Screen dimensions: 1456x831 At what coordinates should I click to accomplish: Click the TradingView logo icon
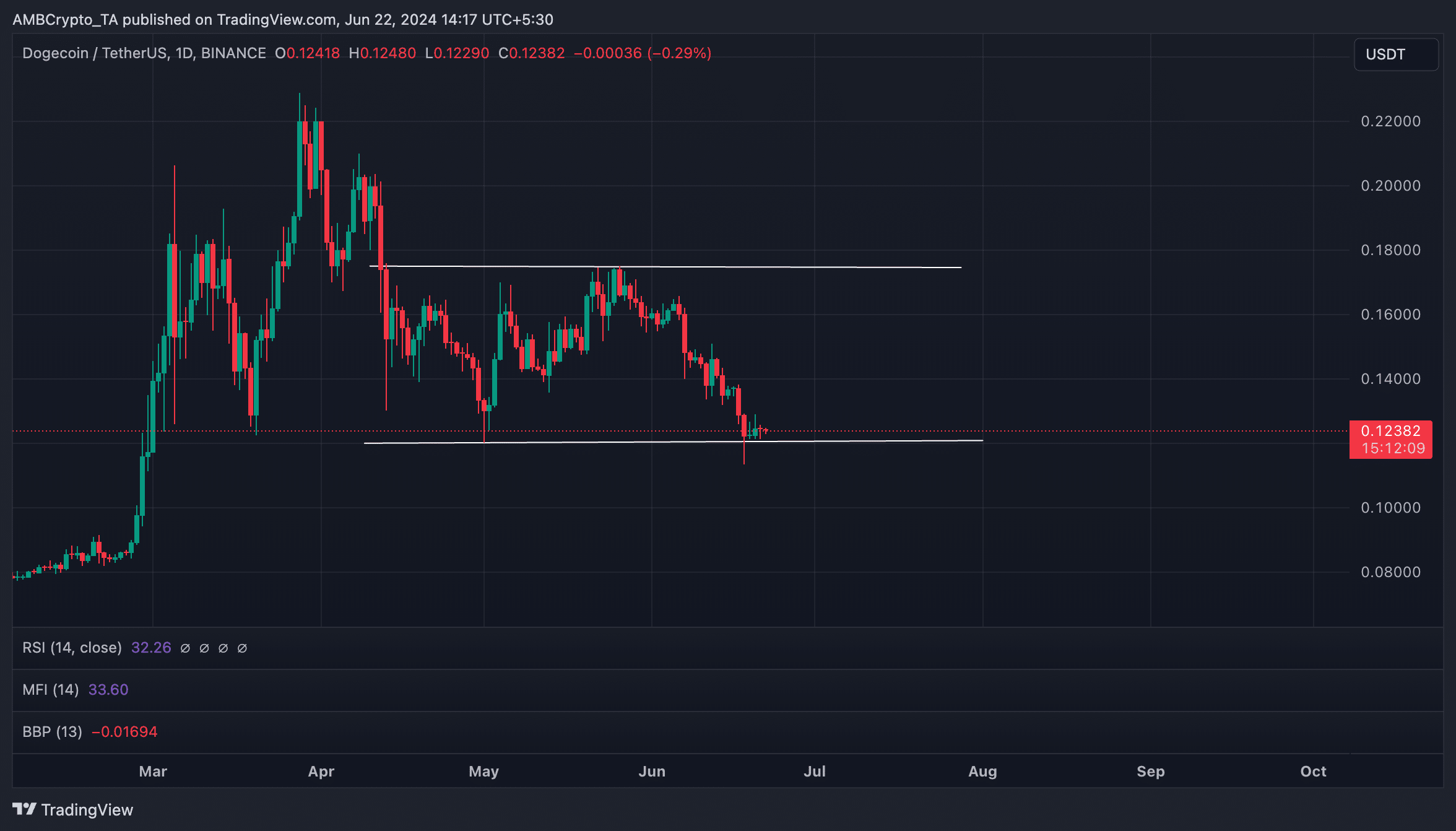24,809
